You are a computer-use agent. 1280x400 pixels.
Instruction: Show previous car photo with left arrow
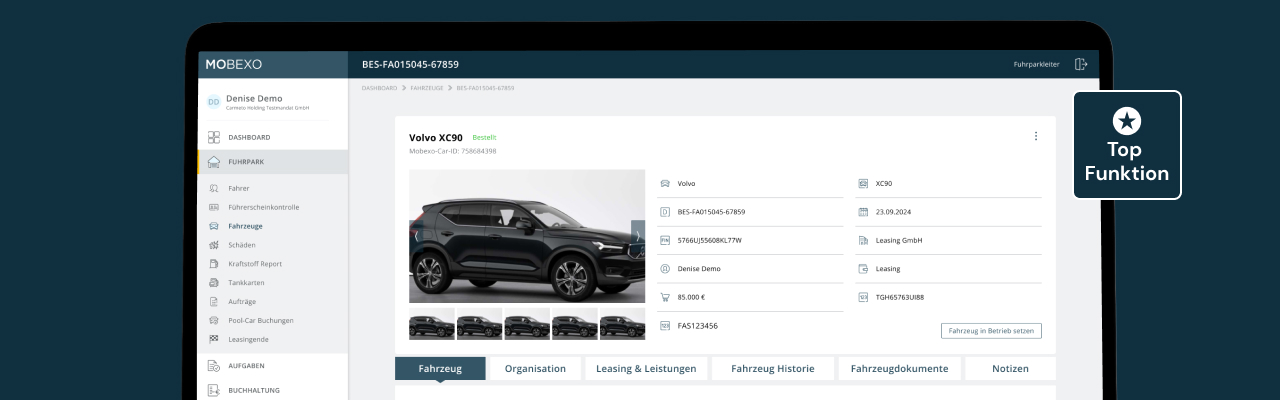415,236
